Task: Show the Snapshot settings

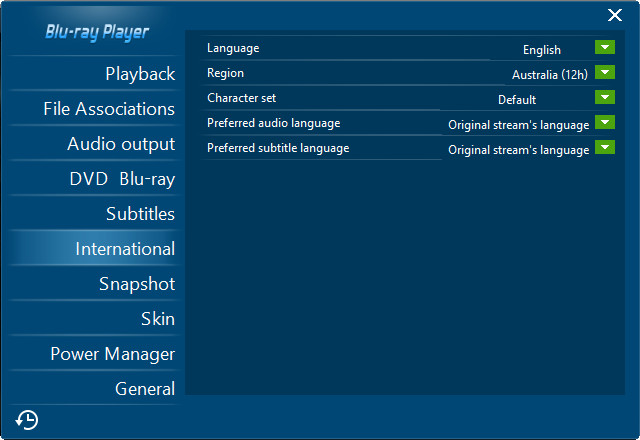Action: 136,284
